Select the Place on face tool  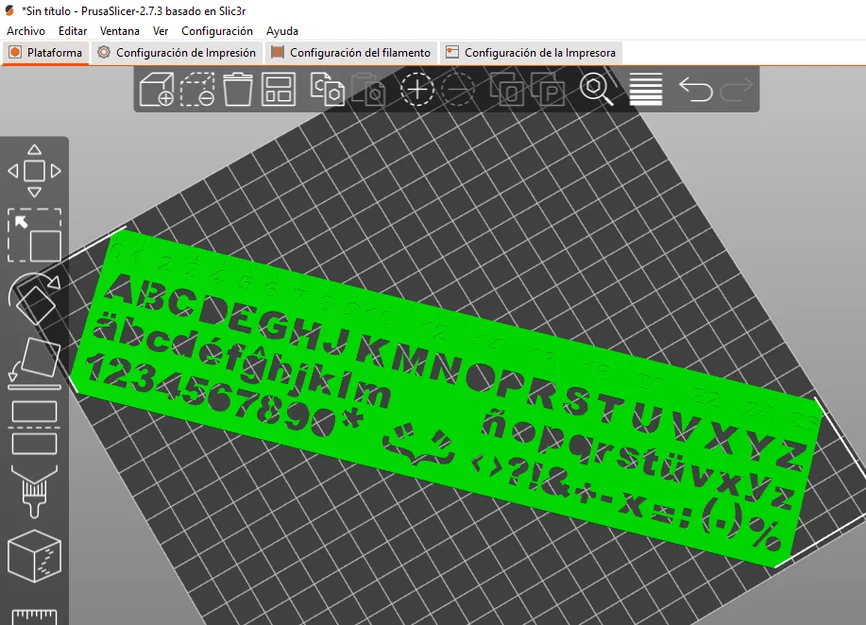(x=34, y=363)
